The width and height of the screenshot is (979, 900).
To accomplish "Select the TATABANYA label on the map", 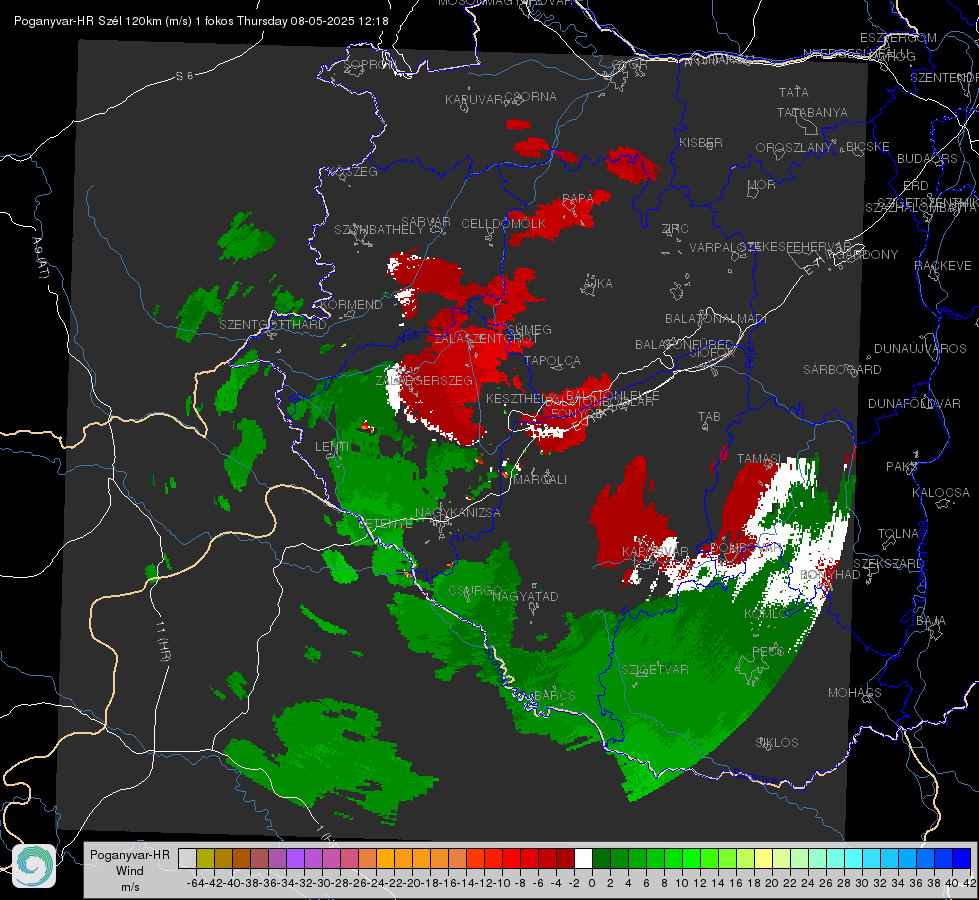I will point(812,112).
